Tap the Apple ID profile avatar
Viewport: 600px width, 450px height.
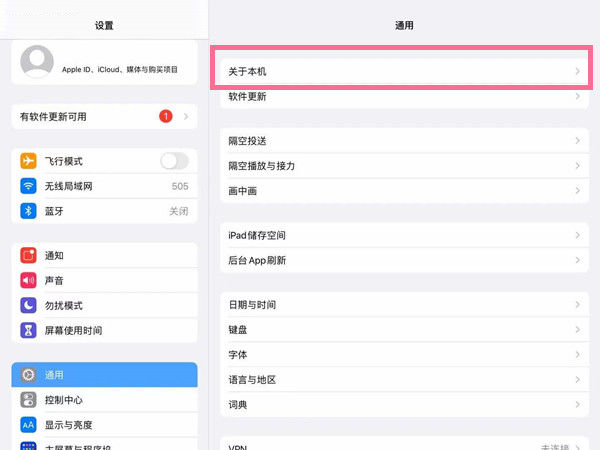click(37, 62)
